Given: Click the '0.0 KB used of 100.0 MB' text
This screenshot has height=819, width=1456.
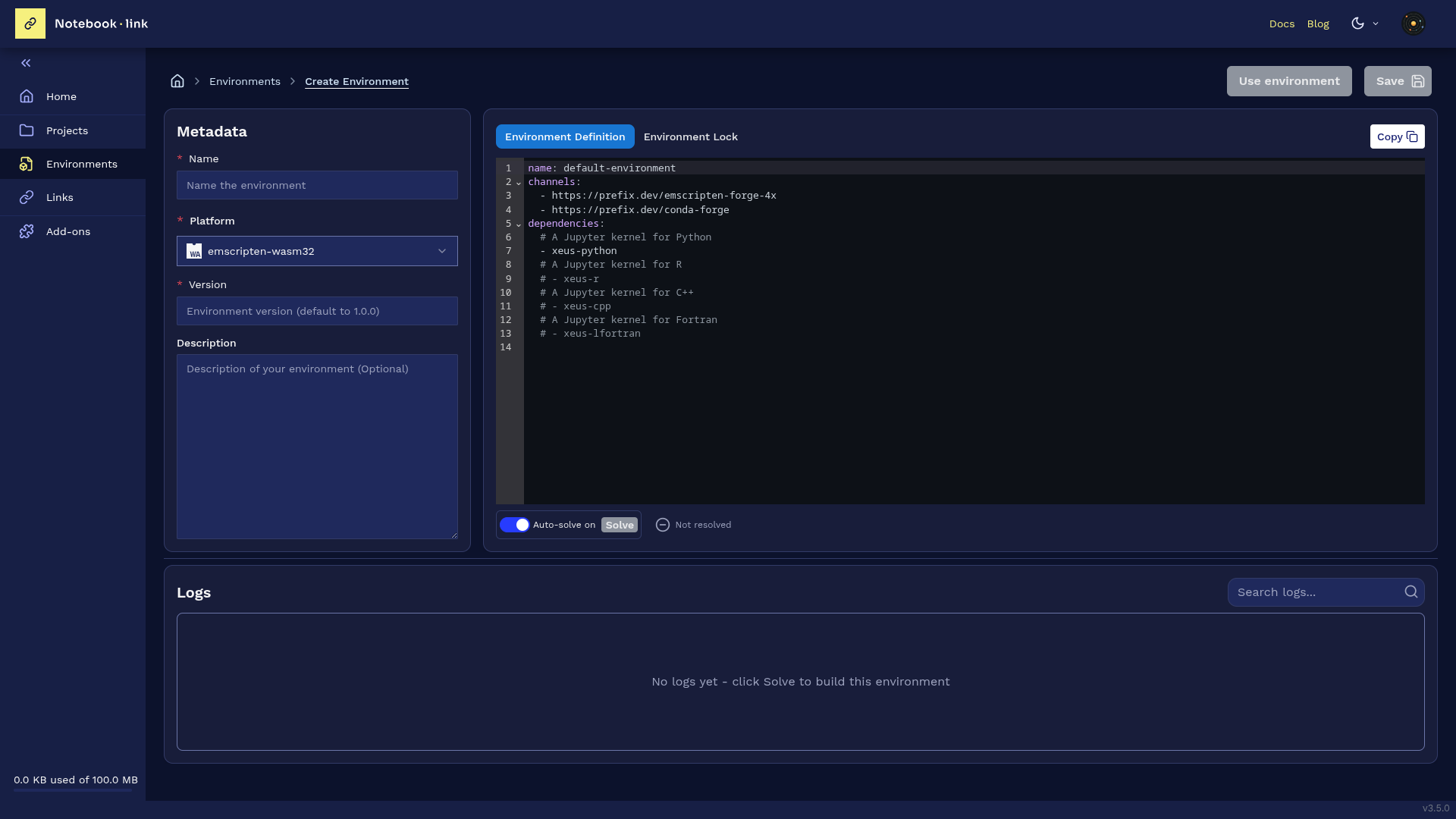Looking at the screenshot, I should click(76, 780).
